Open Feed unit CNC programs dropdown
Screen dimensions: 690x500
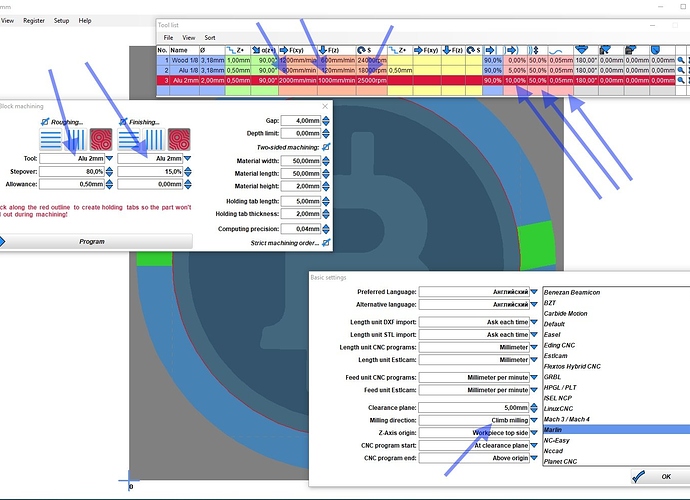534,378
